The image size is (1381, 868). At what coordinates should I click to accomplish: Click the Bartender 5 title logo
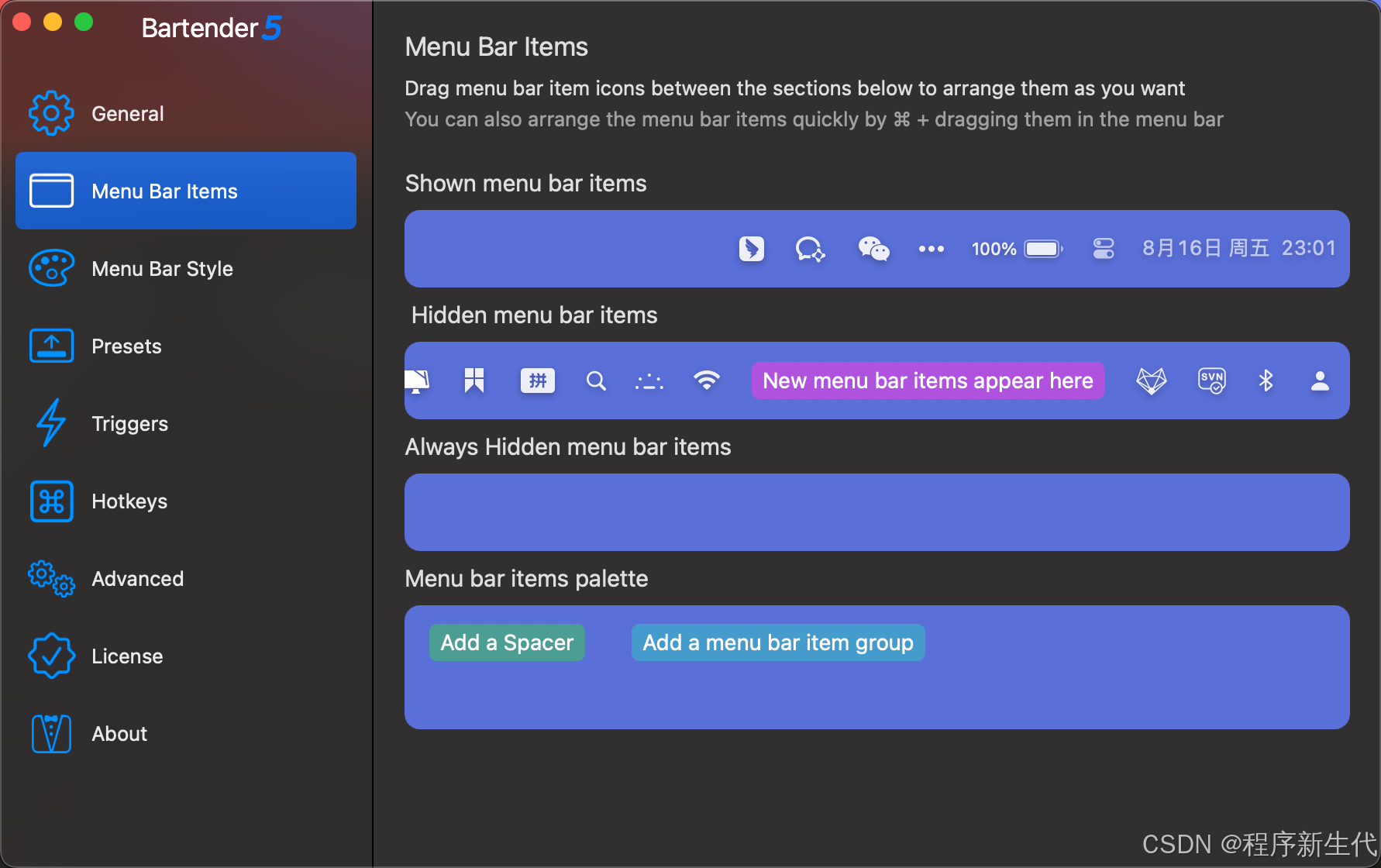pos(211,28)
